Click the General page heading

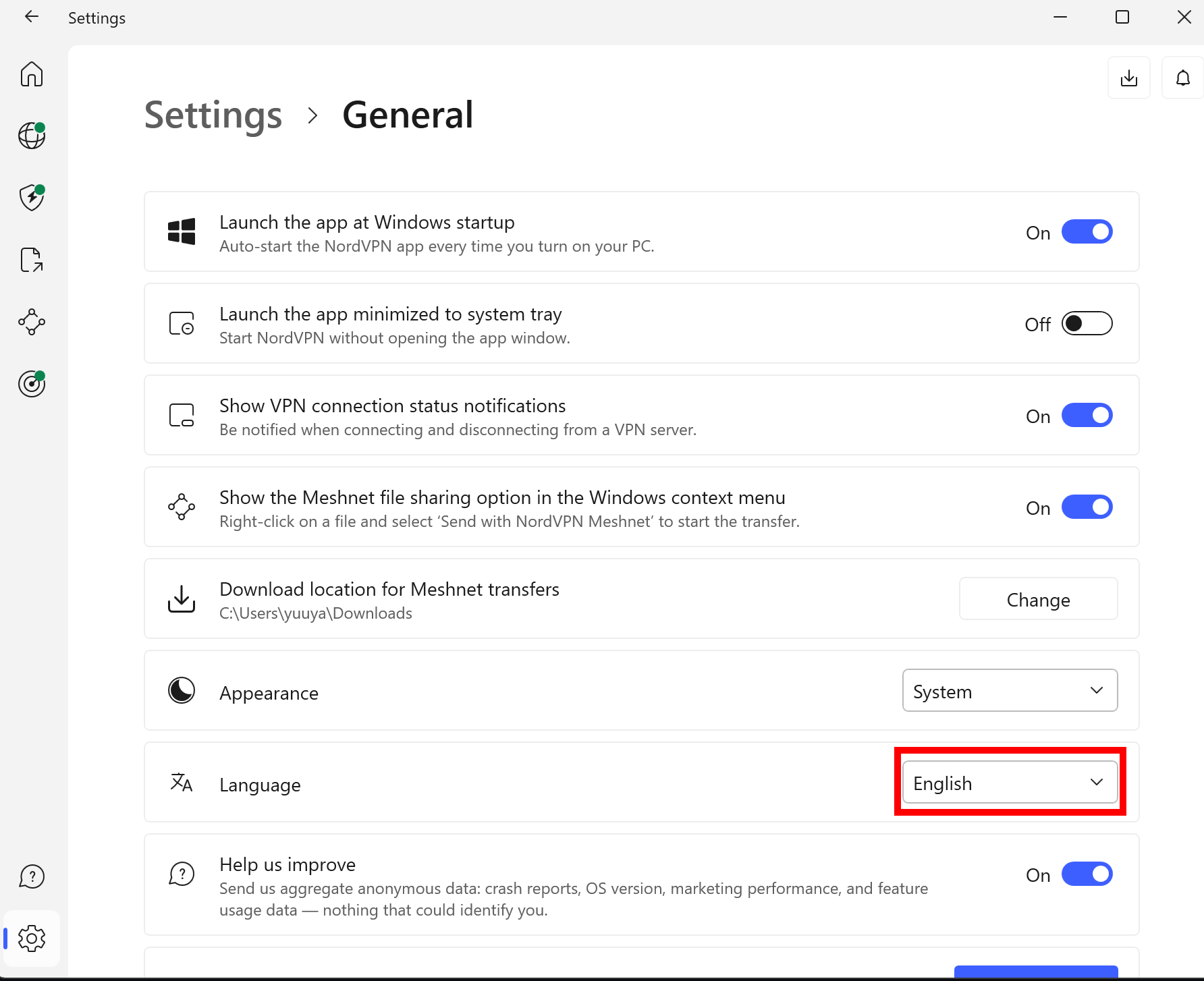408,115
